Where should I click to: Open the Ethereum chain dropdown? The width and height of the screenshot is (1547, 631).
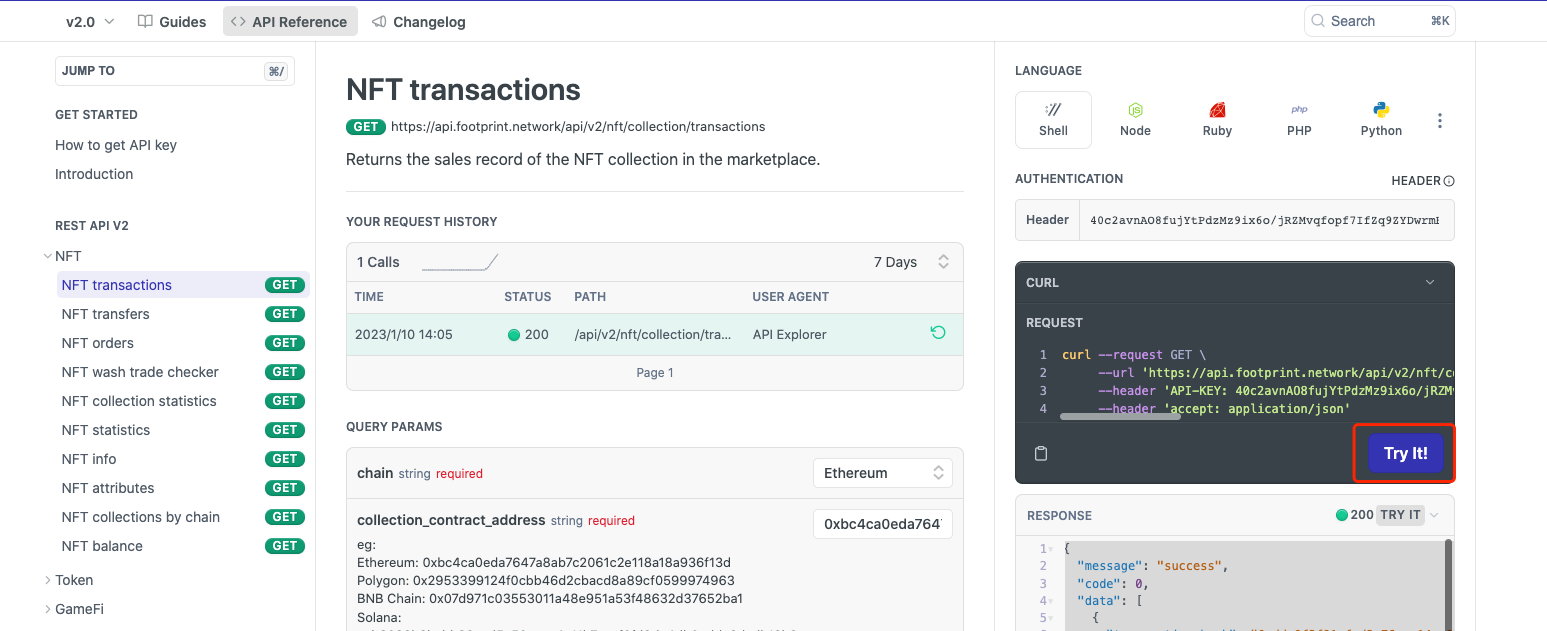883,472
